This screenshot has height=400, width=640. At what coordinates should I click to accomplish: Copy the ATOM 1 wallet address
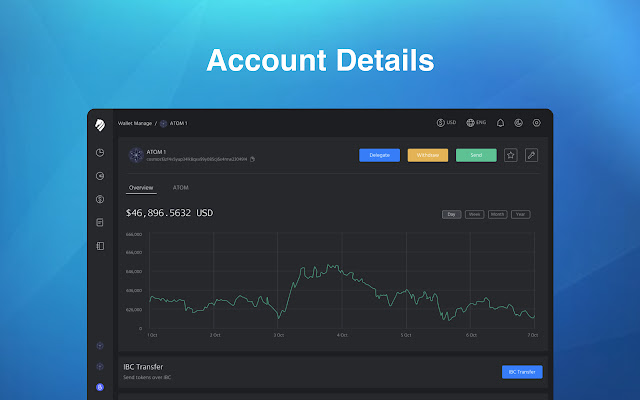253,159
